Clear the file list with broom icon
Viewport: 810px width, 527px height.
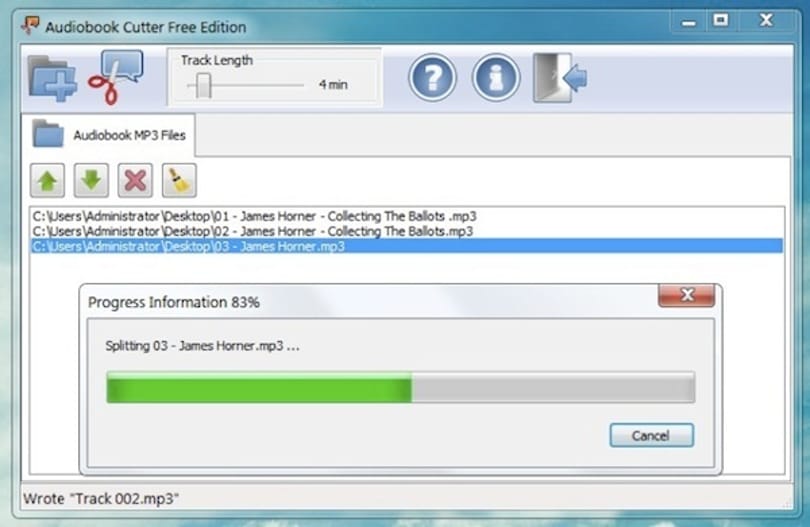tap(179, 181)
